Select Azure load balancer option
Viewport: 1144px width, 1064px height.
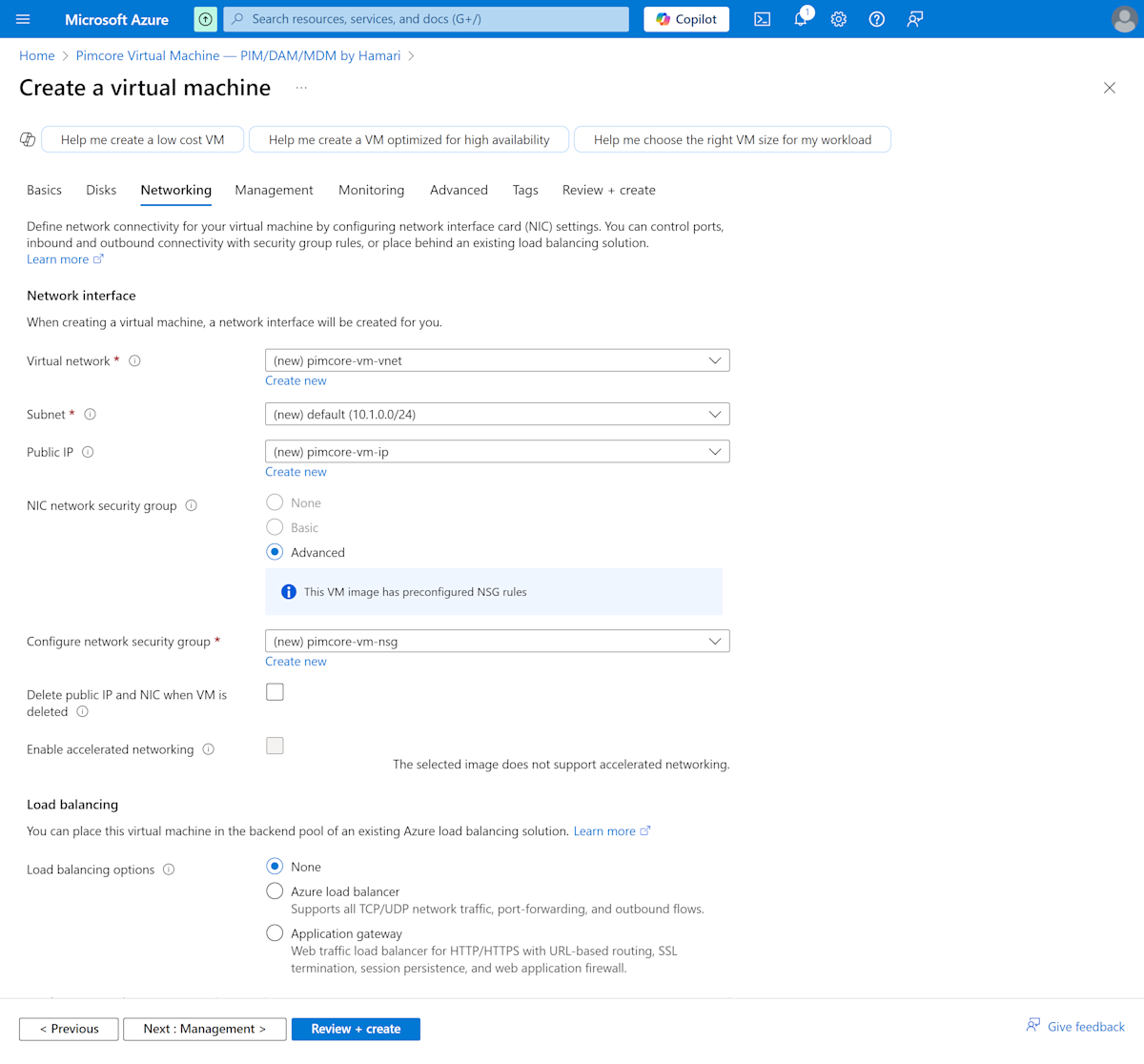[x=275, y=891]
